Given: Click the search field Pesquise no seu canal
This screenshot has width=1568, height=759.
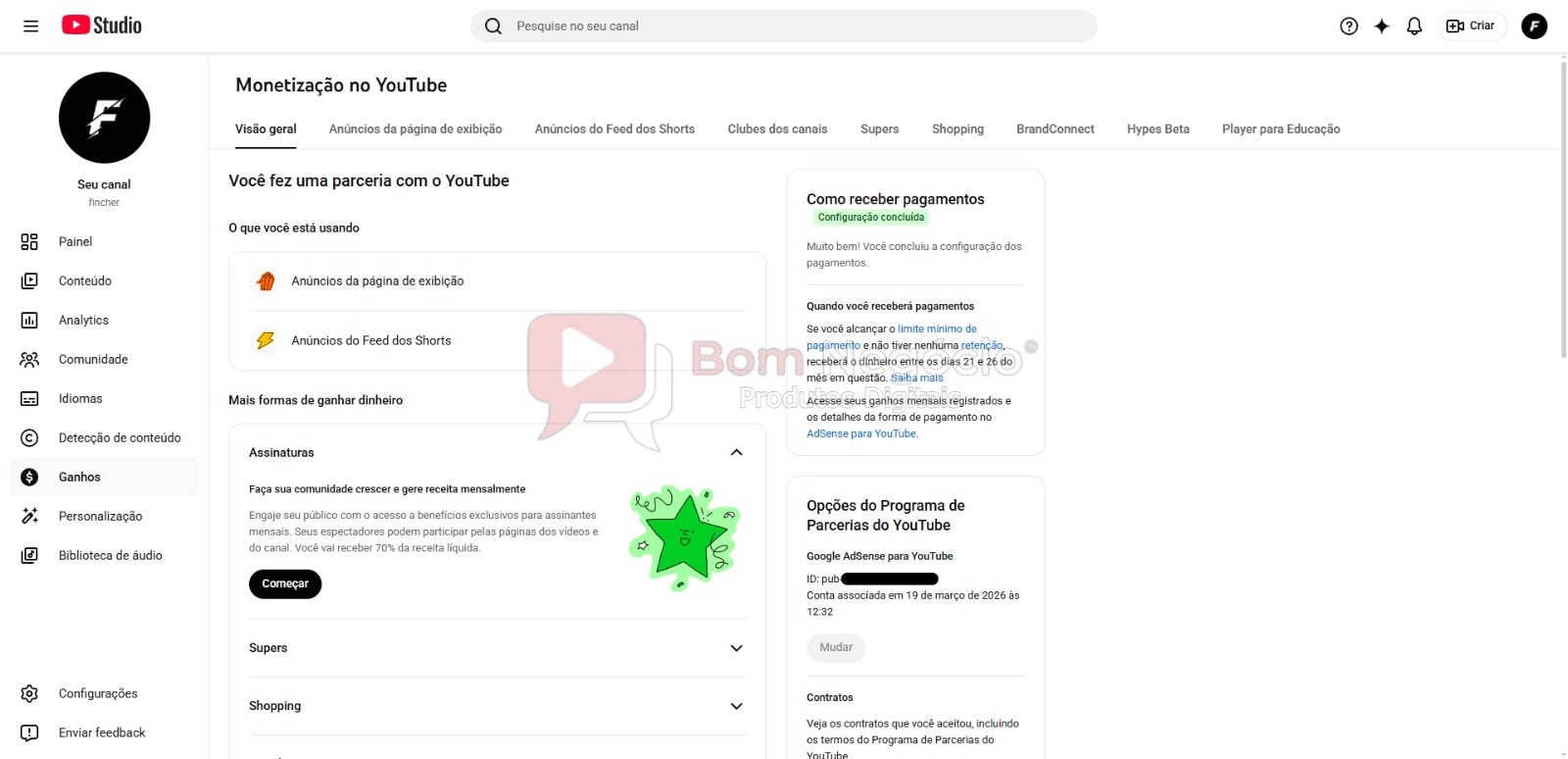Looking at the screenshot, I should 784,26.
